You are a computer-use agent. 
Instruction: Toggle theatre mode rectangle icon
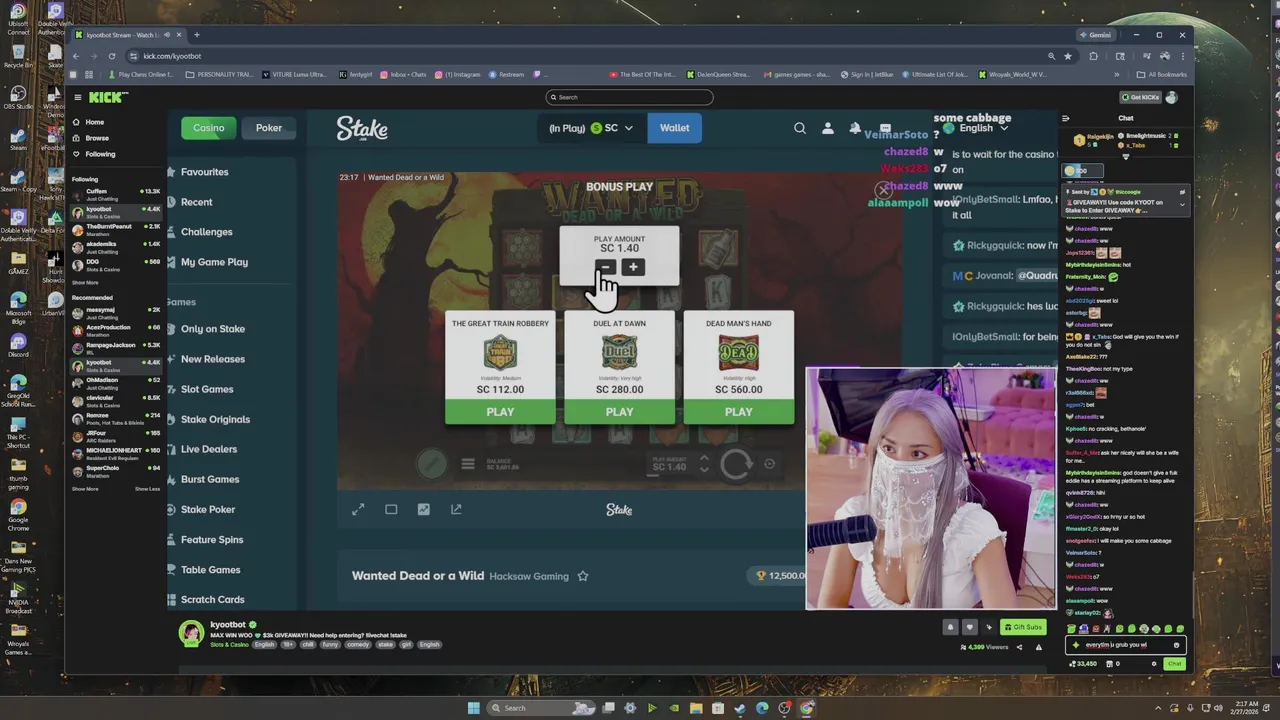(x=391, y=509)
